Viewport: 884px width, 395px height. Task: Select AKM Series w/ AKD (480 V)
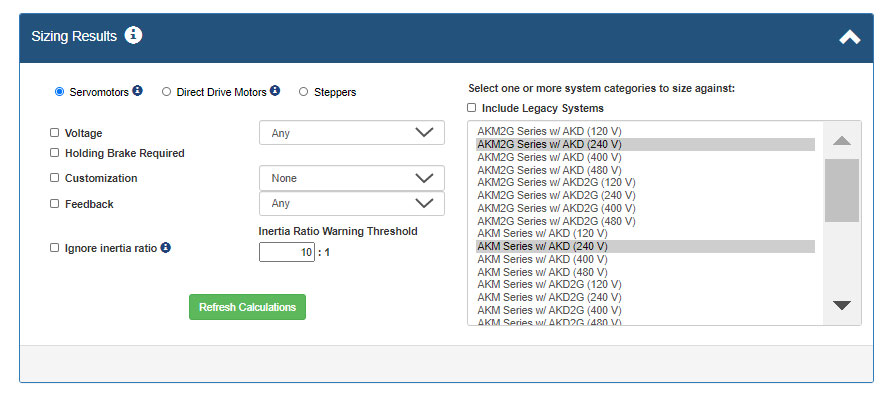click(x=646, y=272)
